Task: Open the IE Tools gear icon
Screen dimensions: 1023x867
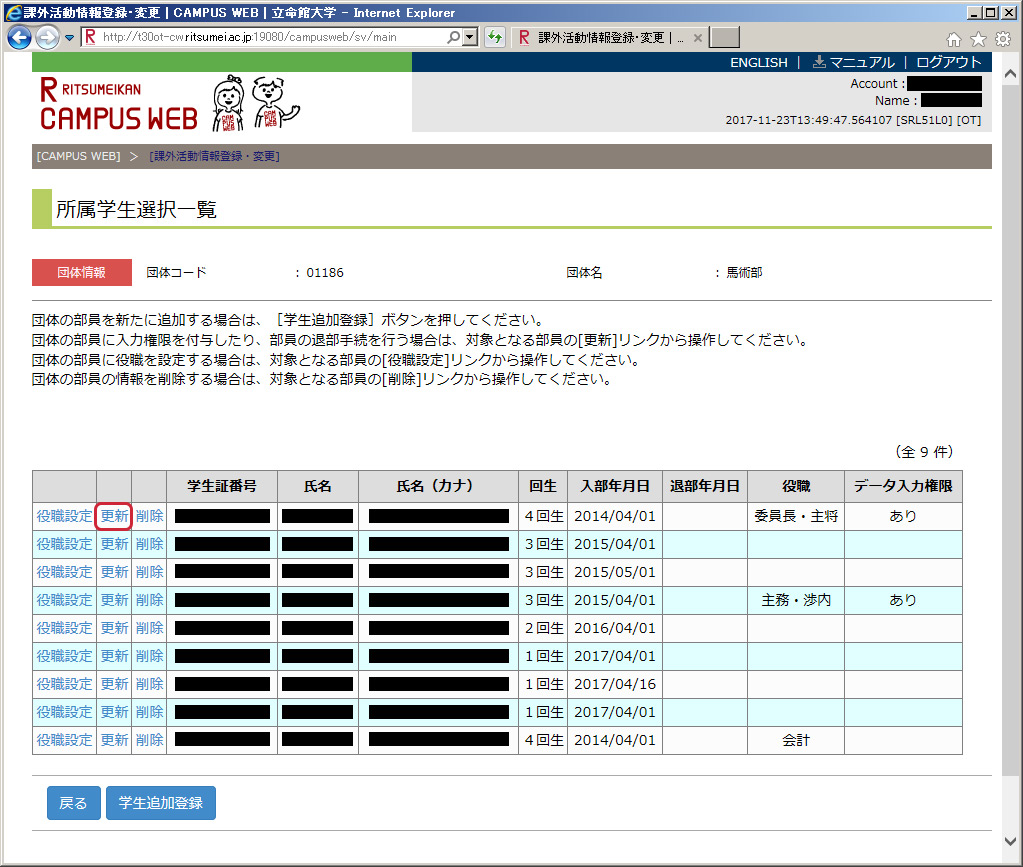Action: pos(1002,39)
